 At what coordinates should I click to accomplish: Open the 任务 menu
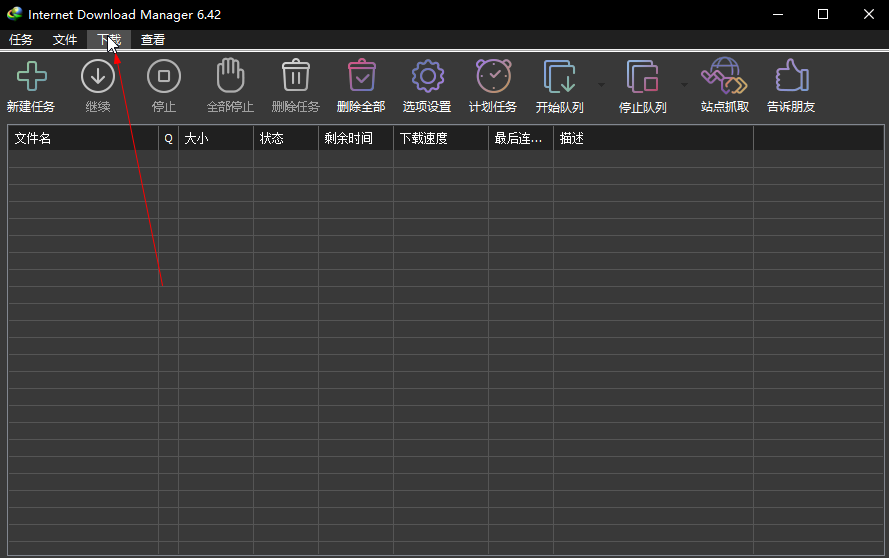point(21,40)
